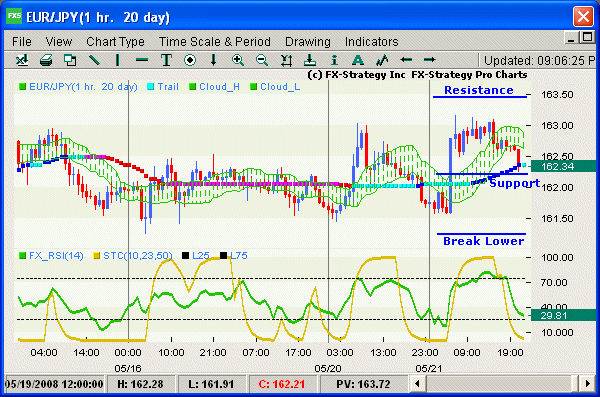Click the zoom out magnifier icon
This screenshot has width=600, height=397.
click(262, 60)
